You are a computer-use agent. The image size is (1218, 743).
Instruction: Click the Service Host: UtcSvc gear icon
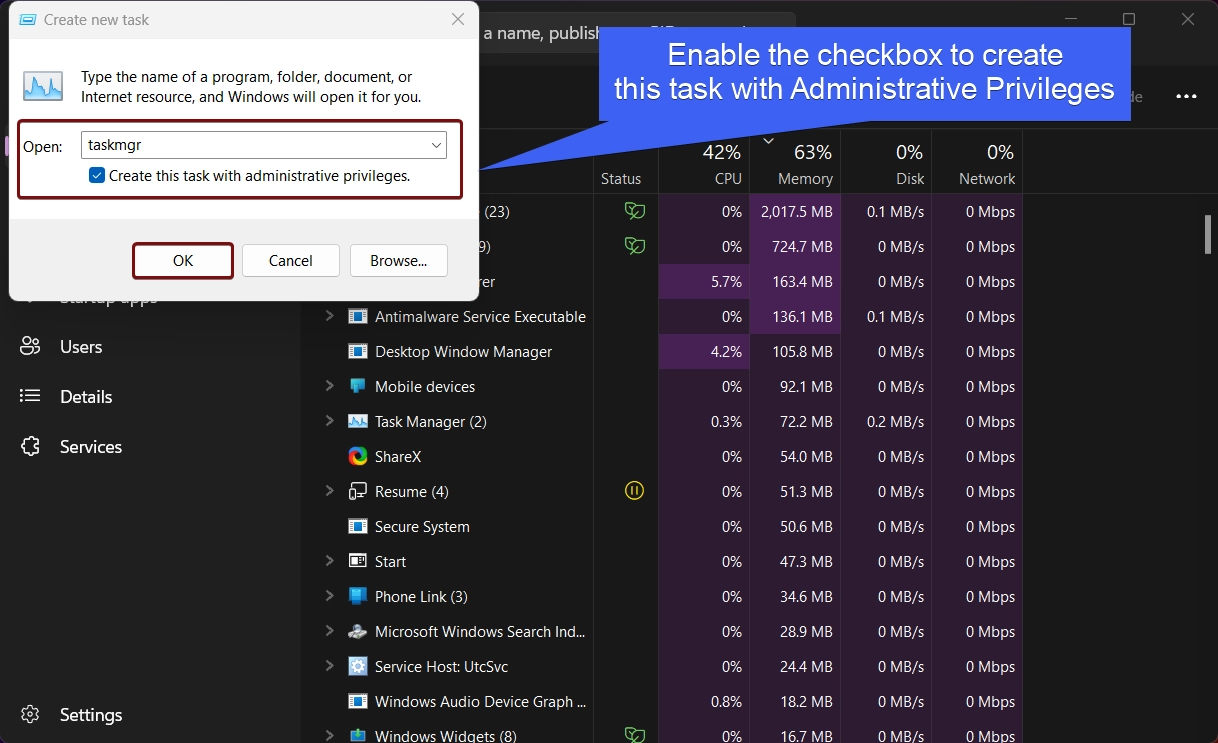[x=358, y=667]
